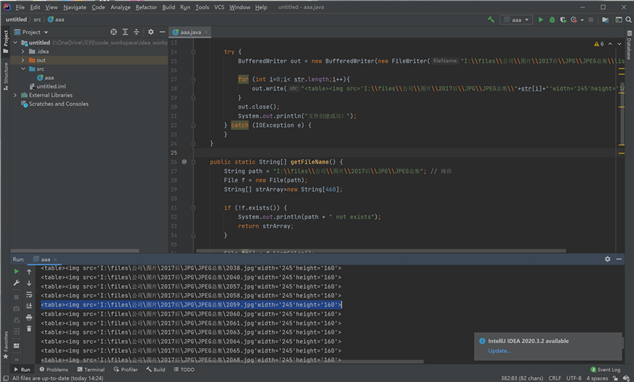Image resolution: width=634 pixels, height=382 pixels.
Task: Open the VCS menu
Action: [x=219, y=7]
